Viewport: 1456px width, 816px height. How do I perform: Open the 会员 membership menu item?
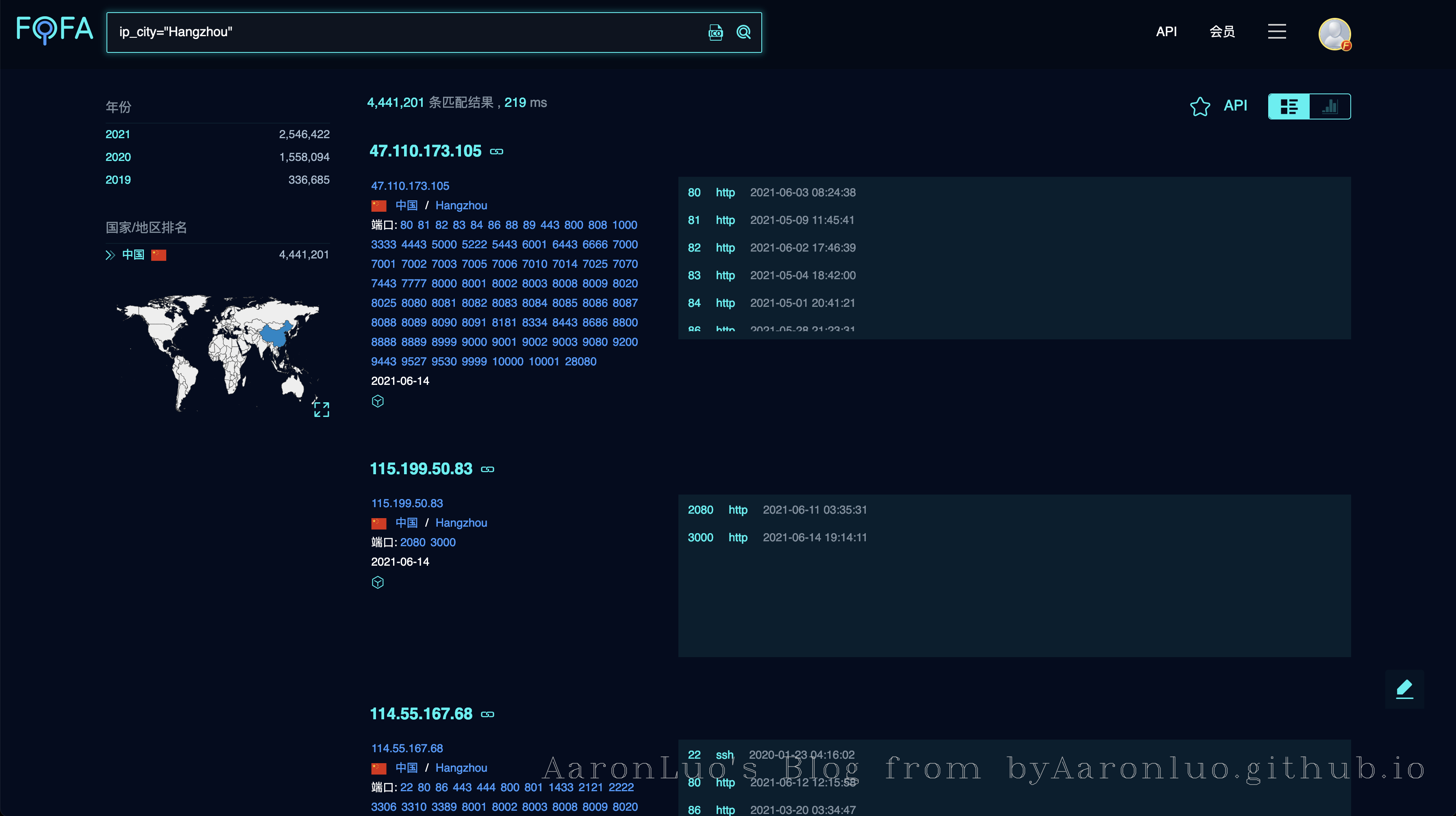(x=1221, y=32)
